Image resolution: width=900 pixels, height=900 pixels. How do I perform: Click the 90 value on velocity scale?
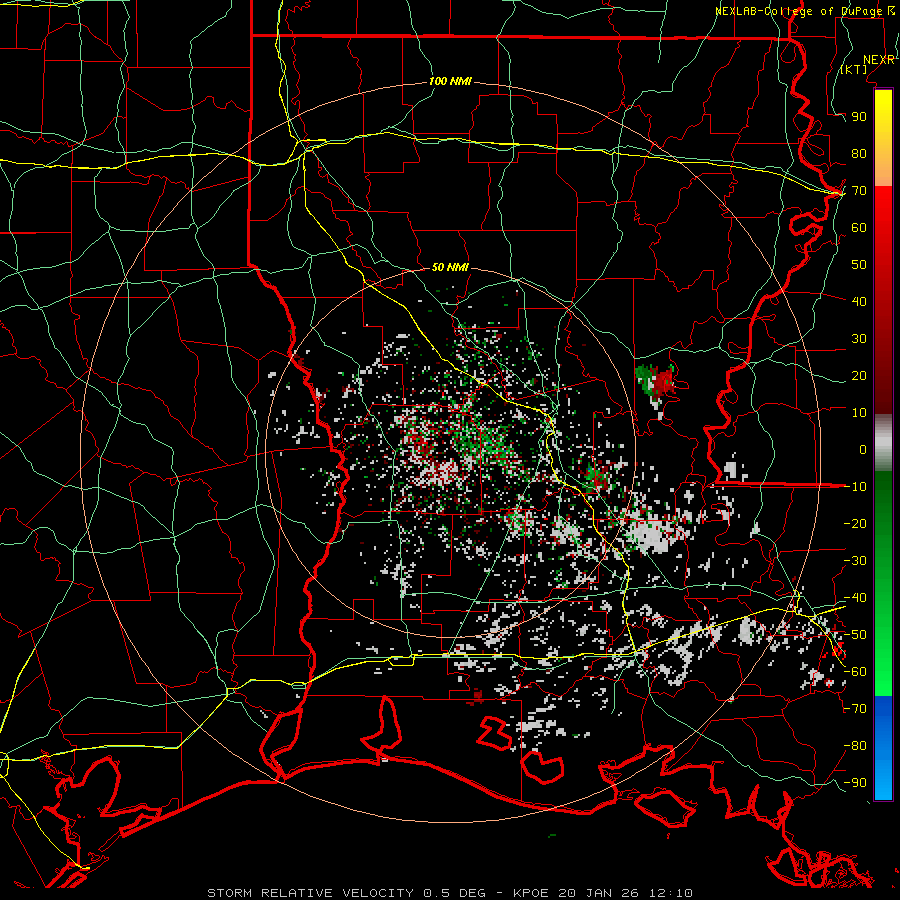click(x=859, y=117)
